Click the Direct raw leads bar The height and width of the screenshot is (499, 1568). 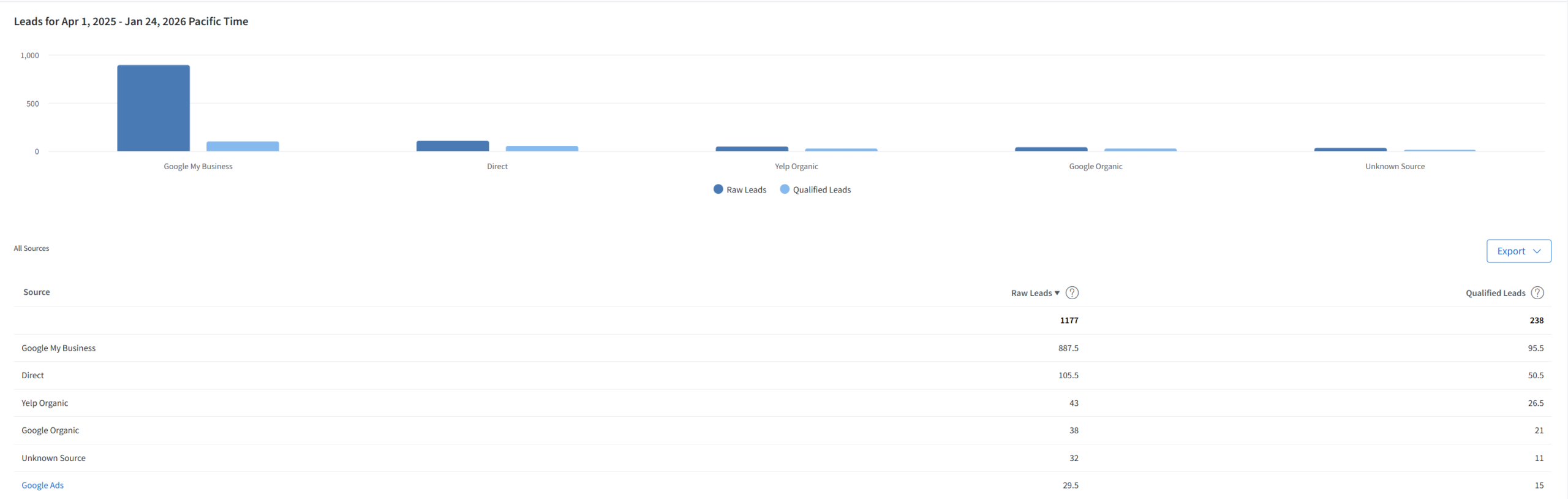tap(453, 146)
